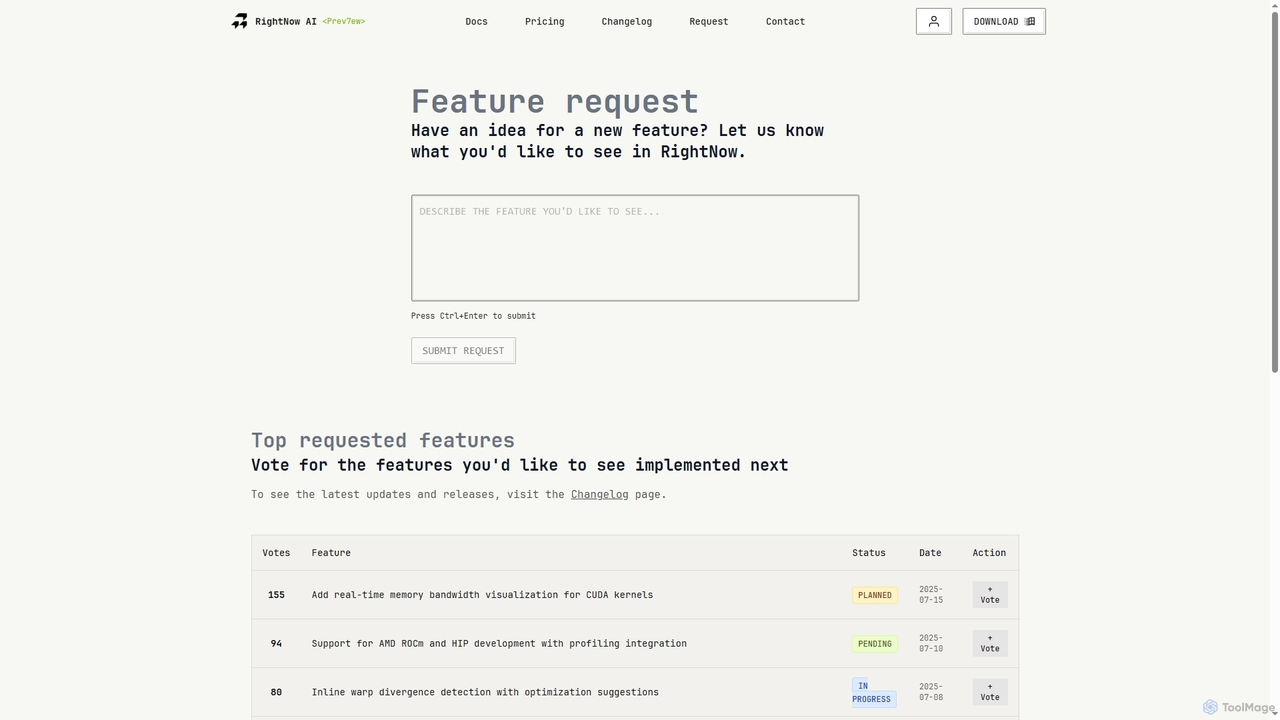Screen dimensions: 1280x720
Task: Click the SUBMIT REQUEST button
Action: coord(463,350)
